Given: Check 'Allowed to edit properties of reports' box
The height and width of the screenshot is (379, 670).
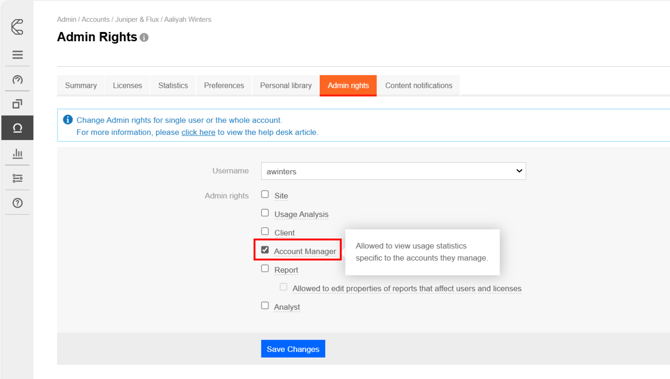Looking at the screenshot, I should (283, 287).
